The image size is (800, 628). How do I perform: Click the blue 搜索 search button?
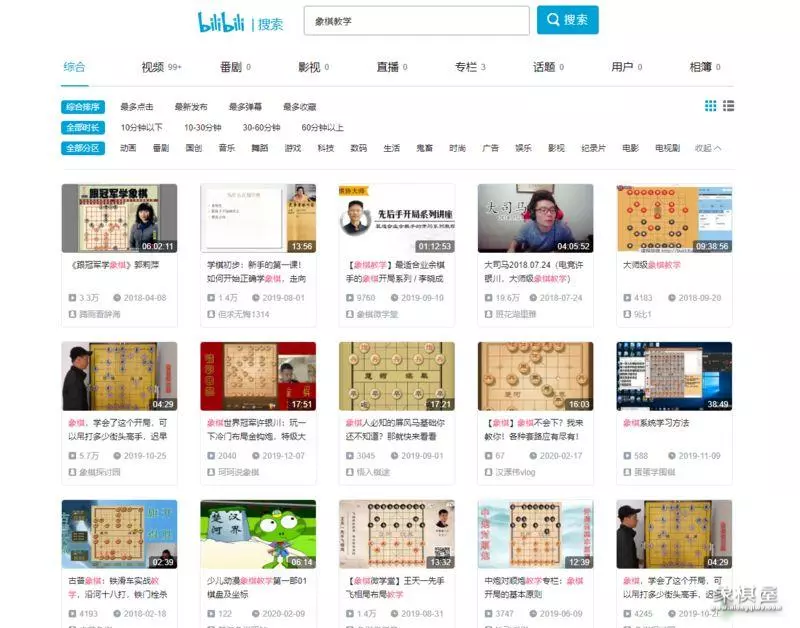567,20
